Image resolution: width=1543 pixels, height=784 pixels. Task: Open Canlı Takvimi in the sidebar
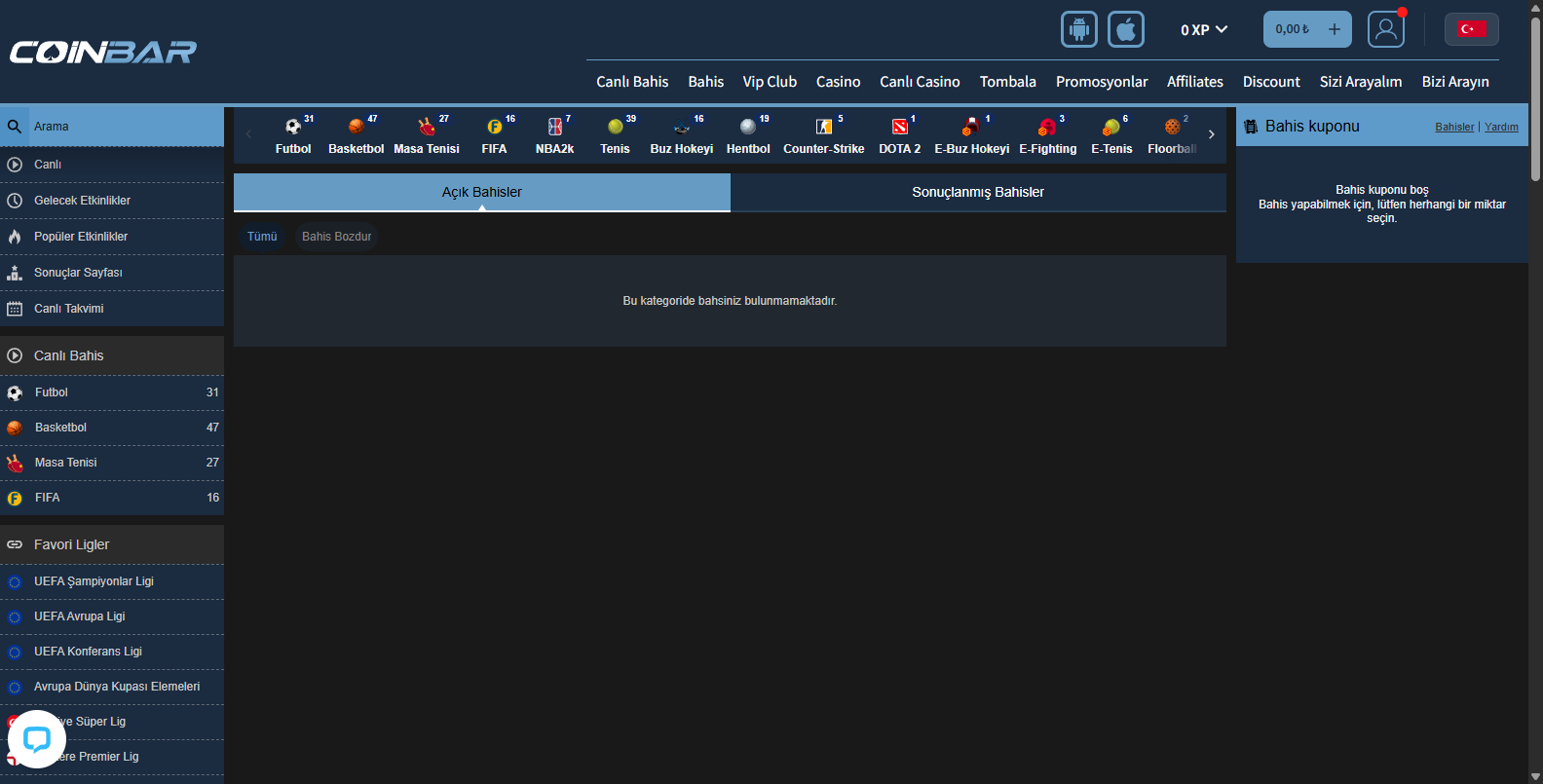[x=112, y=309]
